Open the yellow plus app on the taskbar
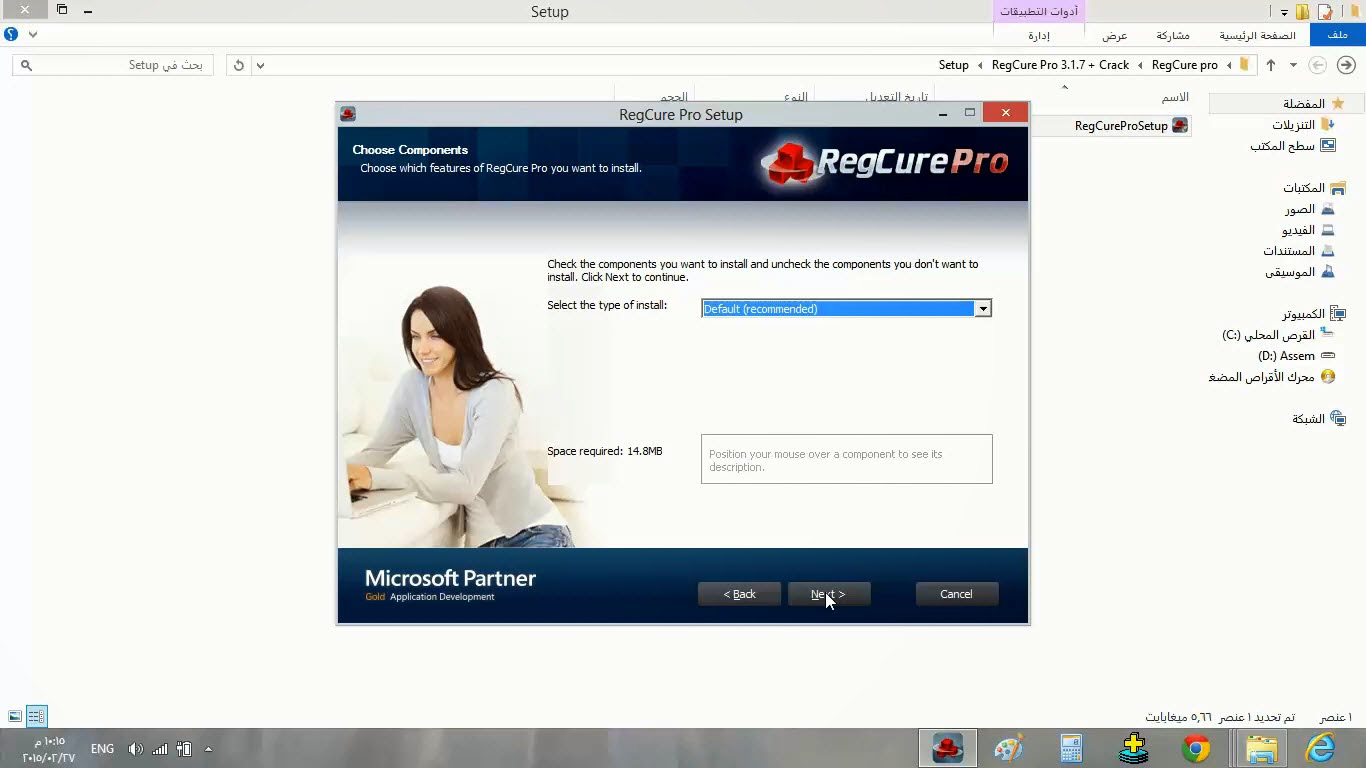 pyautogui.click(x=1134, y=748)
